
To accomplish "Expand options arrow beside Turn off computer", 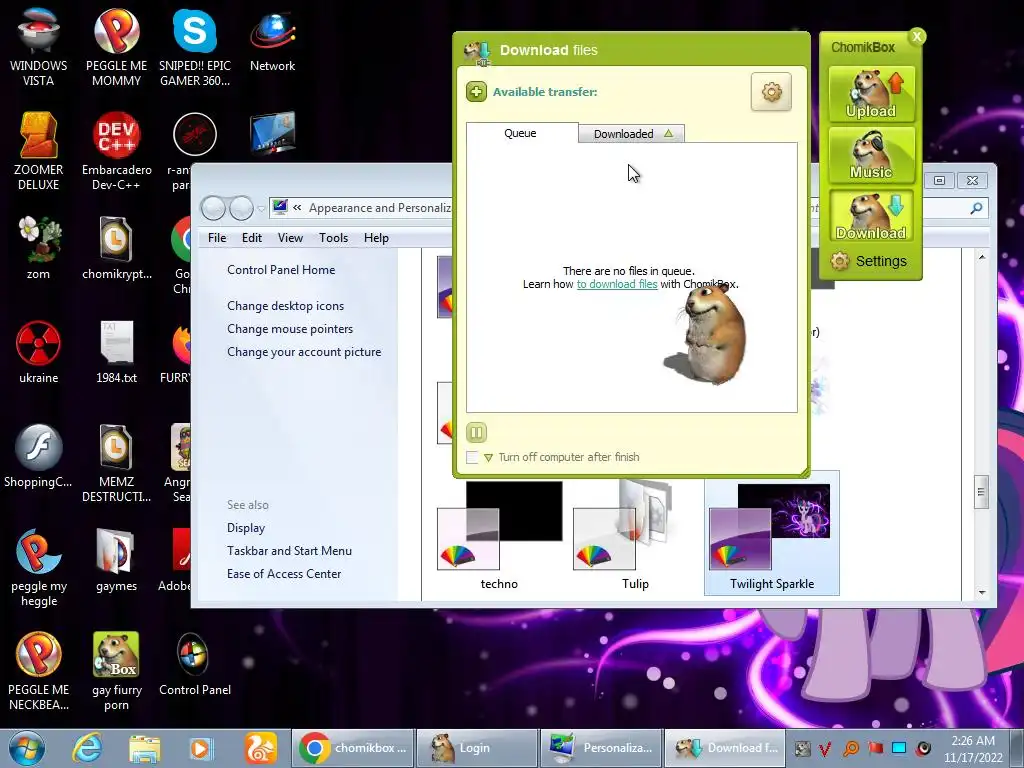I will point(488,458).
